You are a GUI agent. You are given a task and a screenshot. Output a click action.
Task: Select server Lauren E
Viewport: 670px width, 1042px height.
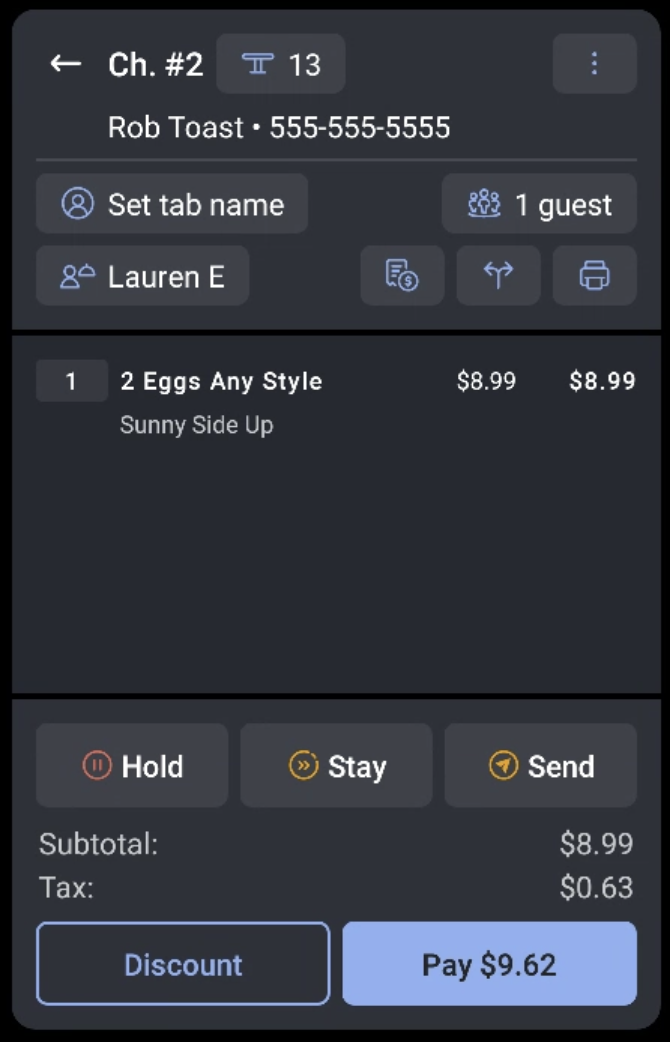click(x=142, y=276)
